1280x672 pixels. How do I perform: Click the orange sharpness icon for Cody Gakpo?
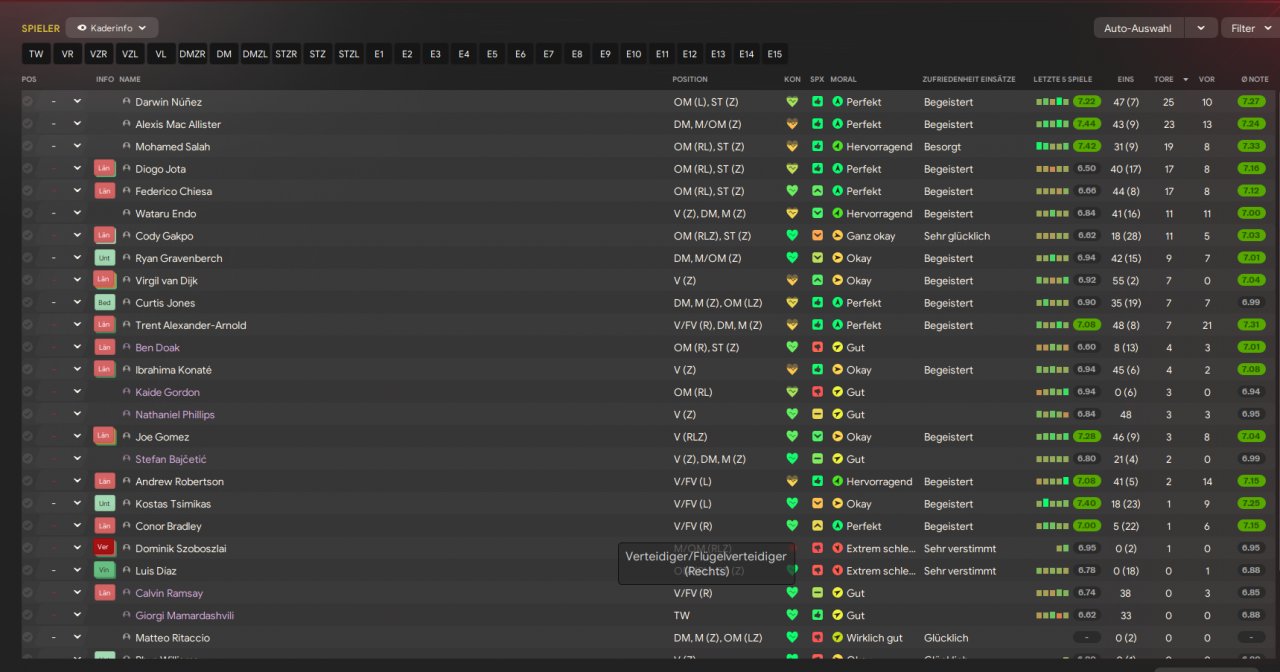click(817, 236)
